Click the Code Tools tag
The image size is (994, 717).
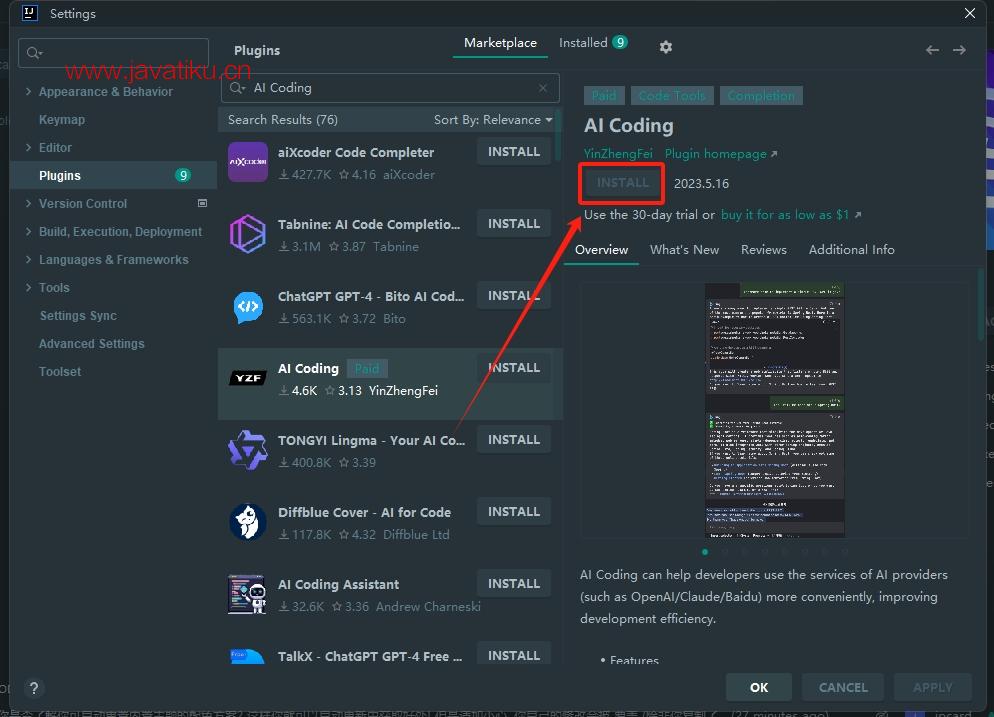[x=672, y=96]
